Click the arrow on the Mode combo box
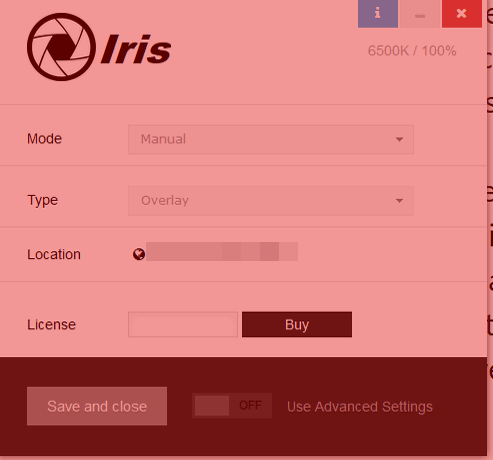 point(399,139)
